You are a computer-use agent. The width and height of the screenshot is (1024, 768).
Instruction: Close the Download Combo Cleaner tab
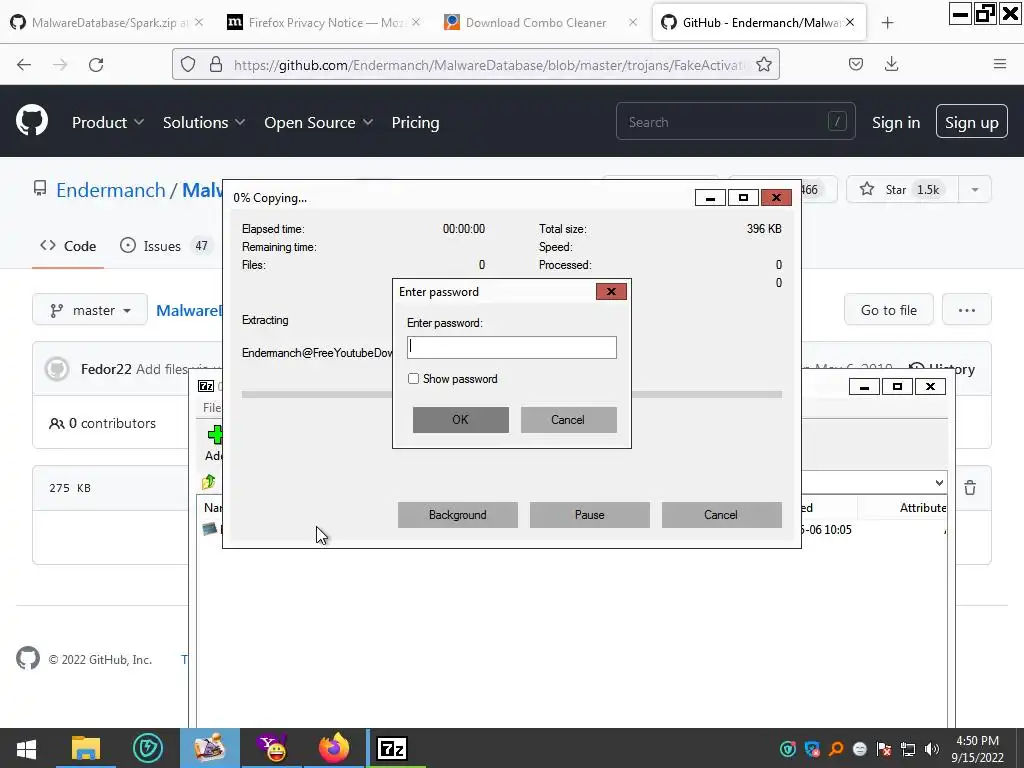tap(632, 23)
